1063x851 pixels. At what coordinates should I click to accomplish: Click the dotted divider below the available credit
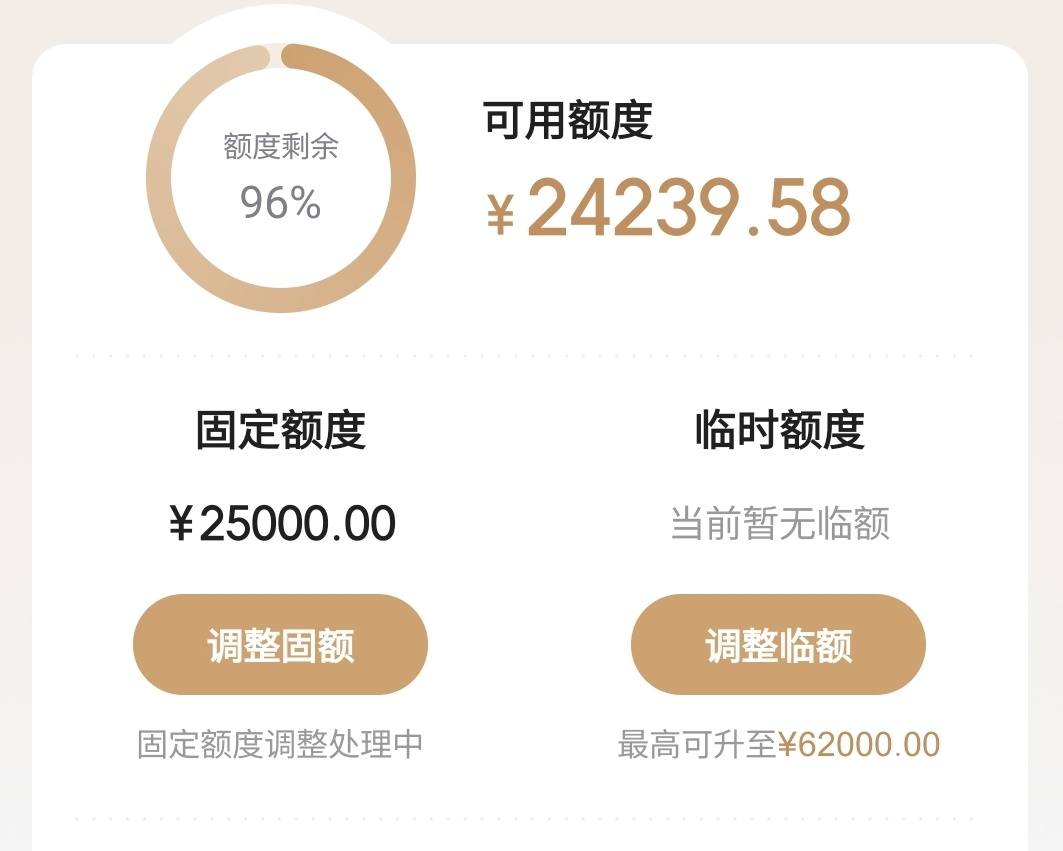pos(525,355)
